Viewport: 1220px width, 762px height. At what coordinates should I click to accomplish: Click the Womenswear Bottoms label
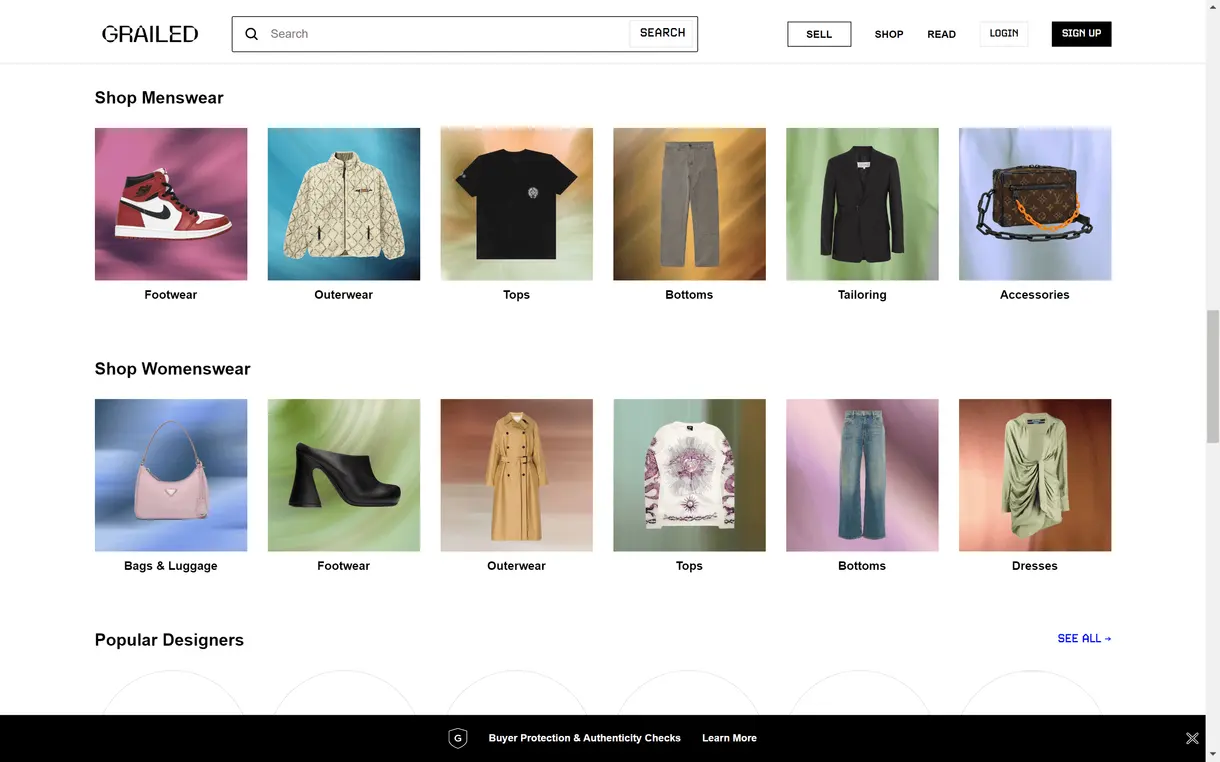click(863, 566)
